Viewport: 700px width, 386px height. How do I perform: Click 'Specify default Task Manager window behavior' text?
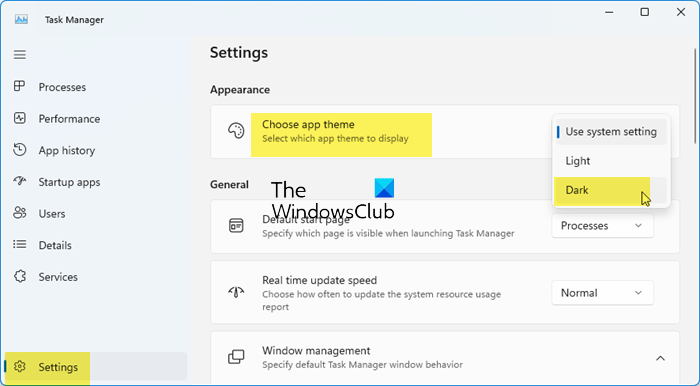coord(362,365)
